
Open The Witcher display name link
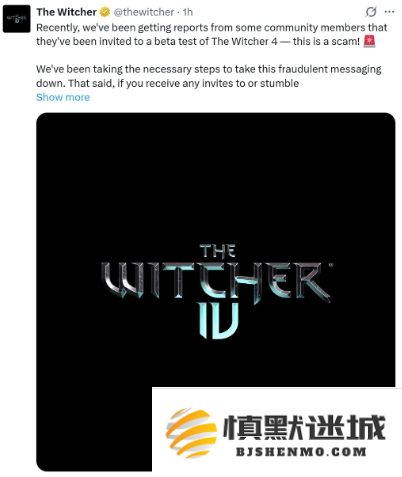[x=67, y=12]
